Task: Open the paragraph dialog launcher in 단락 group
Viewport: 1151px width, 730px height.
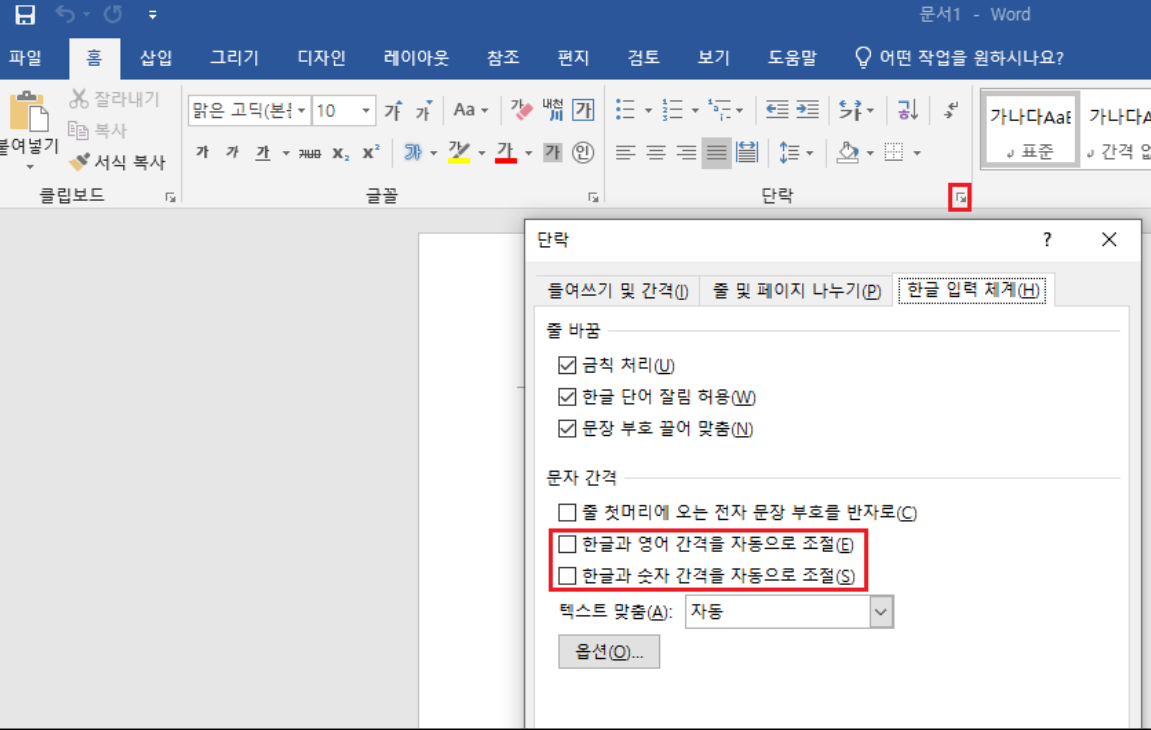Action: (x=960, y=198)
